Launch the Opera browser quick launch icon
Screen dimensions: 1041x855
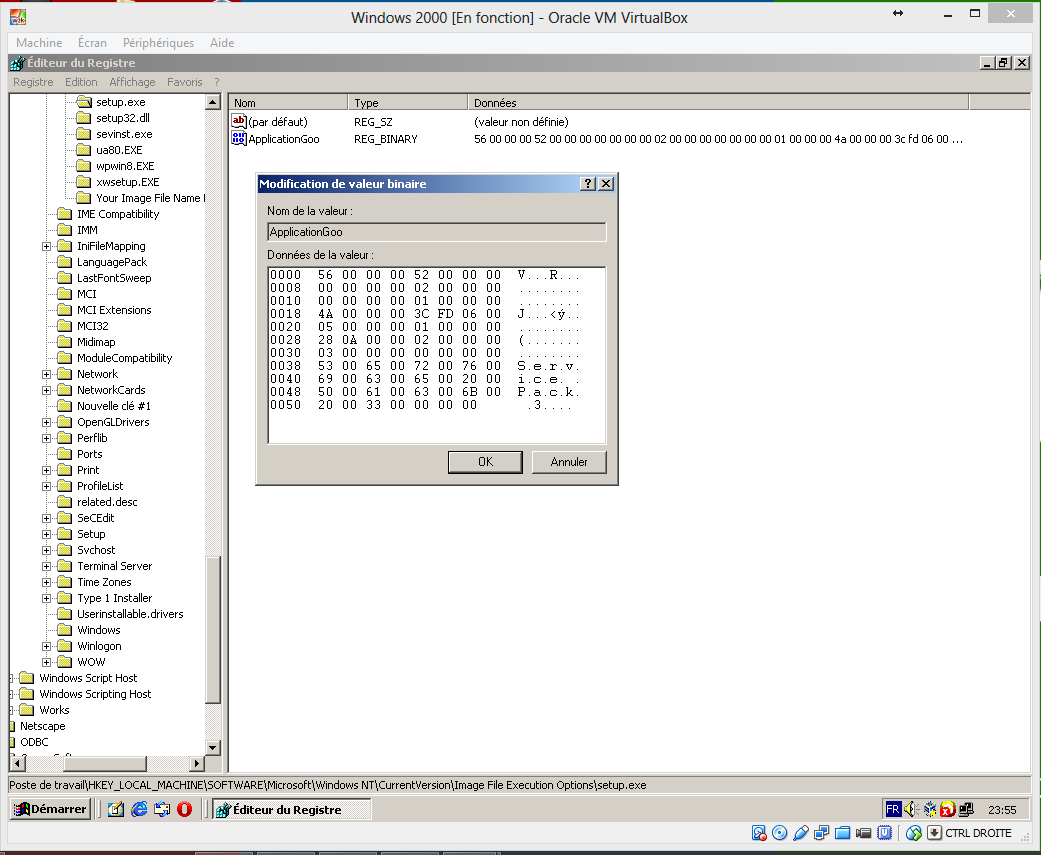(185, 809)
